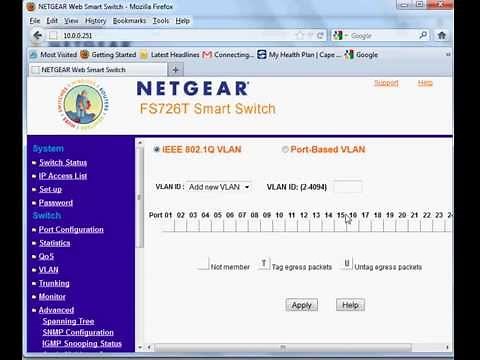Open SNMP Configuration page

(78, 332)
